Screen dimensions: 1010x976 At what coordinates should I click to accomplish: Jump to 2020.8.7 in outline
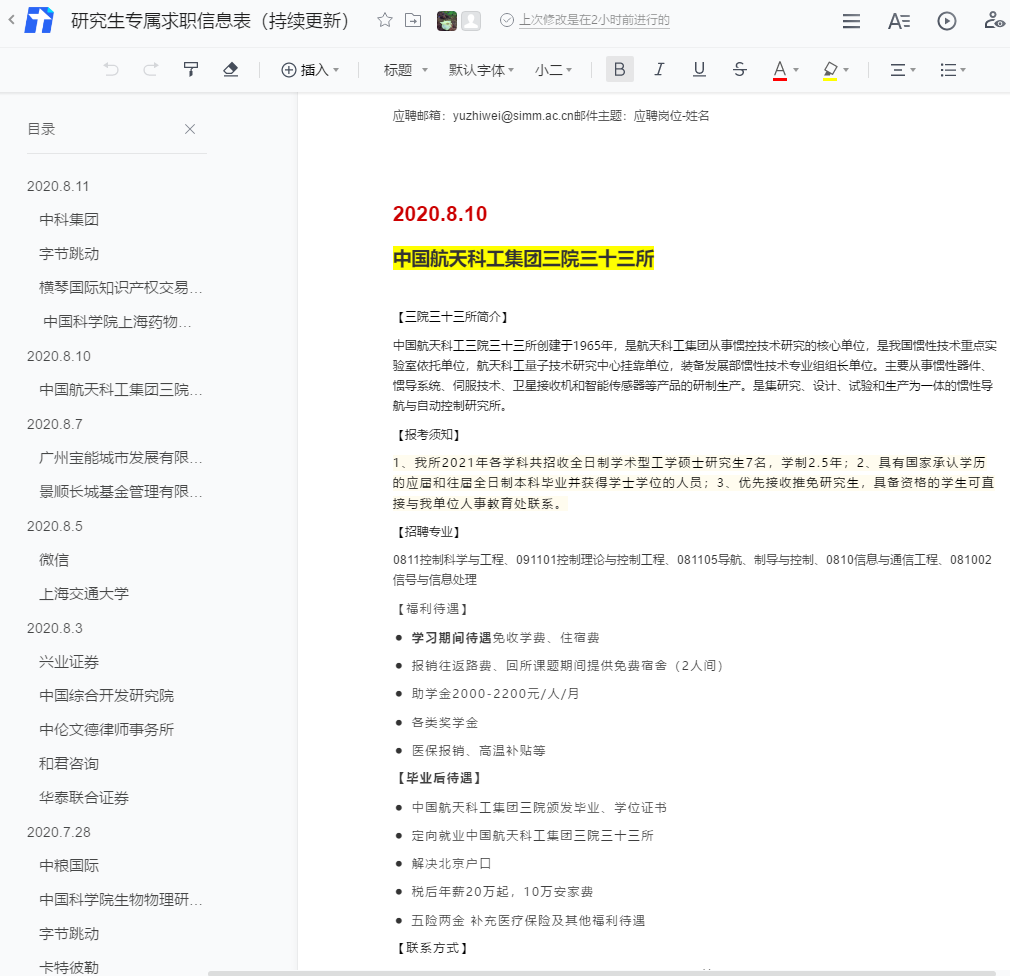[x=55, y=425]
